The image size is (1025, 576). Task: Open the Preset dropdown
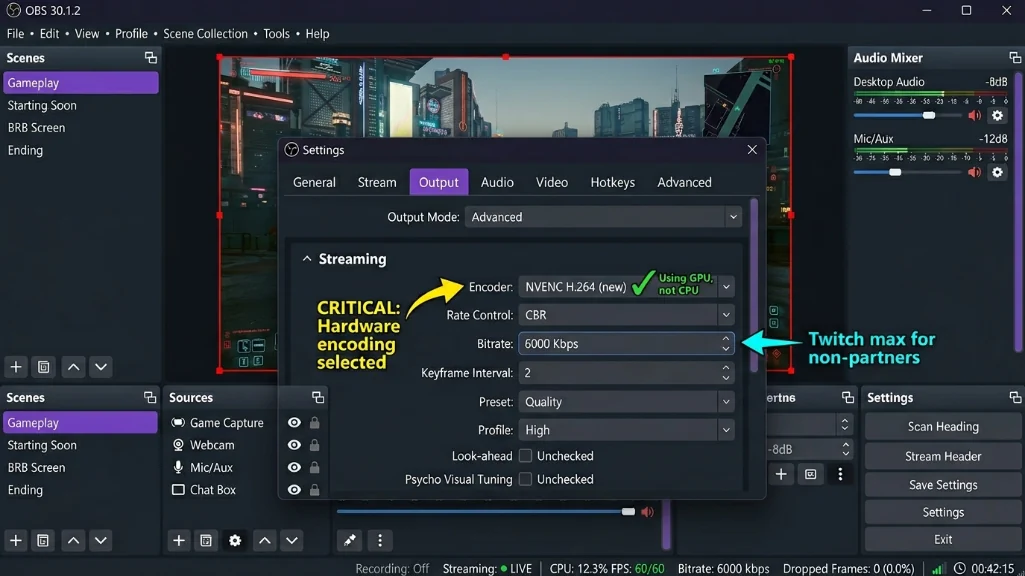[626, 402]
